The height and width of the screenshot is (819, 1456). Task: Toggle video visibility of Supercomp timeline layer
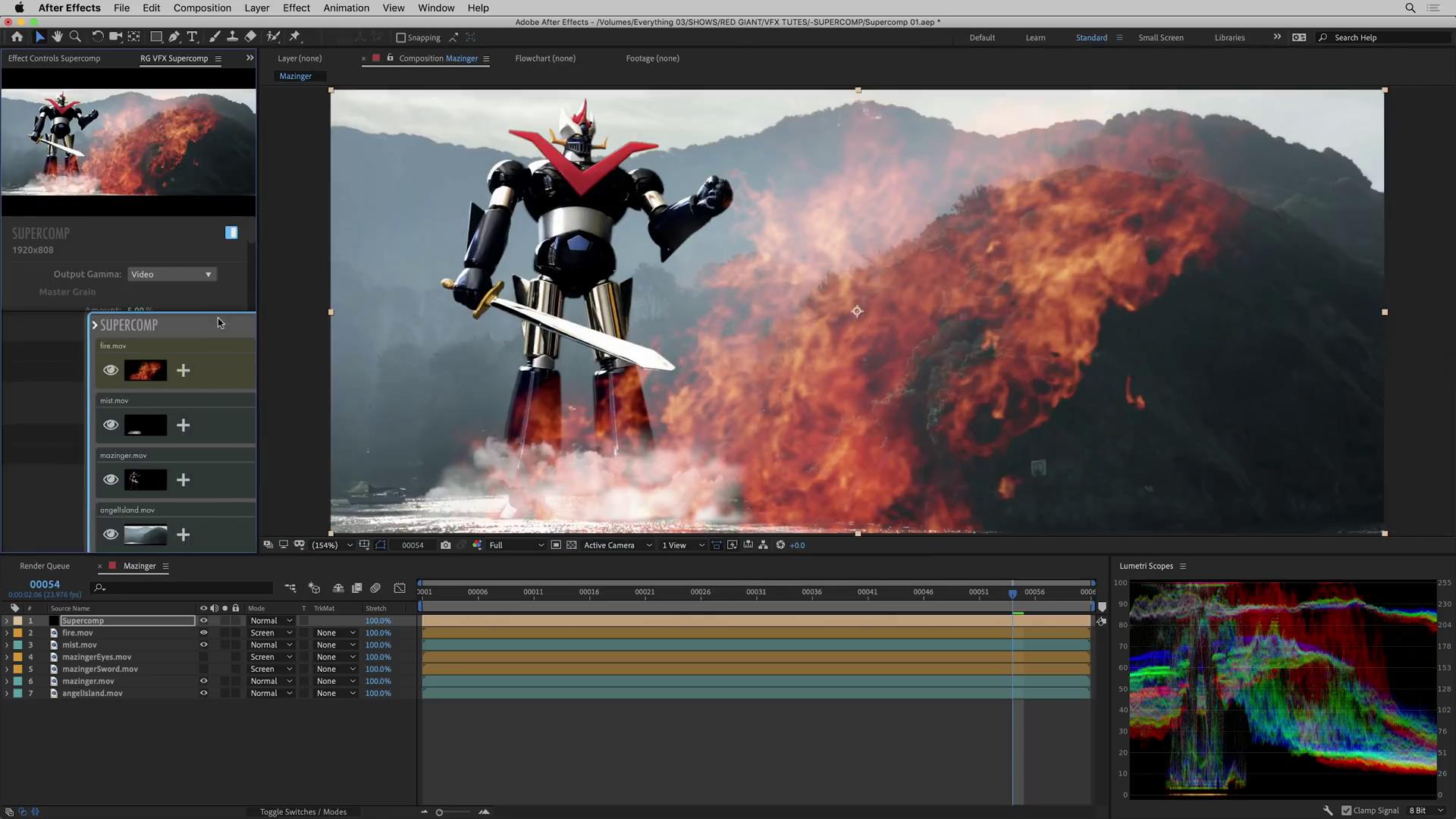203,620
